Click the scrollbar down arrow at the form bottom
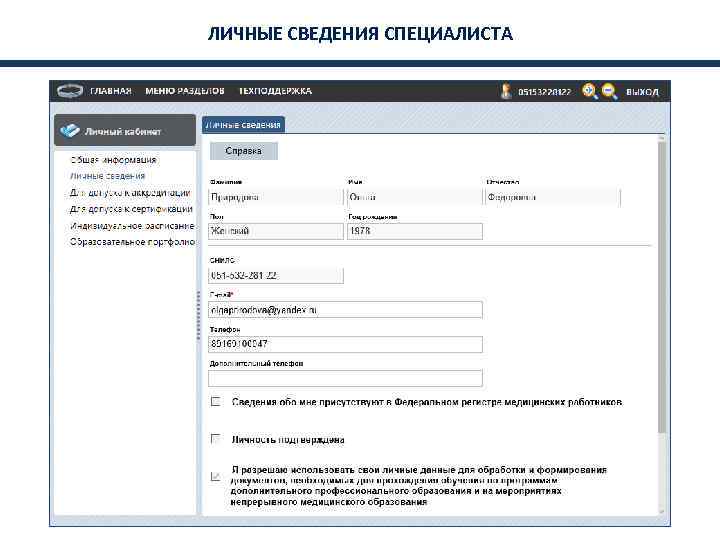The height and width of the screenshot is (540, 720). coord(661,512)
